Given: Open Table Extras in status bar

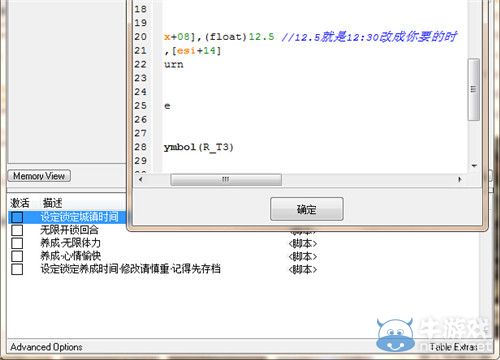Looking at the screenshot, I should [x=453, y=347].
